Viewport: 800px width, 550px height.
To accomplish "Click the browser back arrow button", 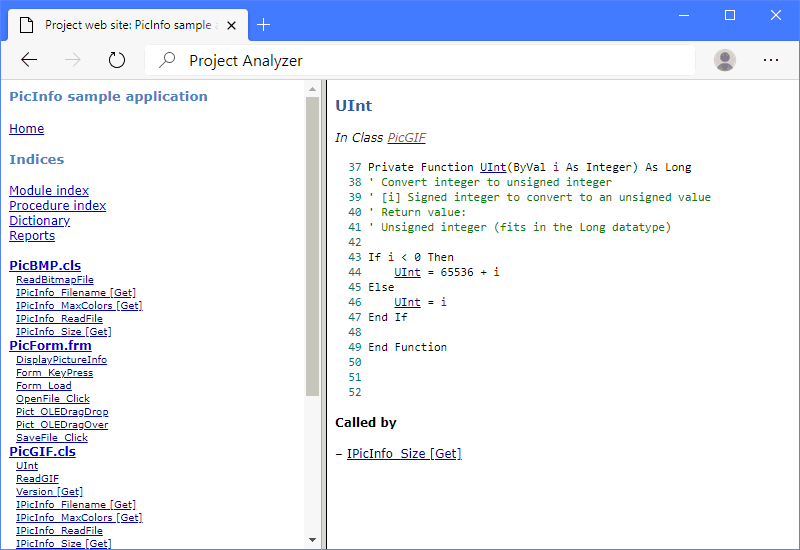I will click(x=29, y=60).
